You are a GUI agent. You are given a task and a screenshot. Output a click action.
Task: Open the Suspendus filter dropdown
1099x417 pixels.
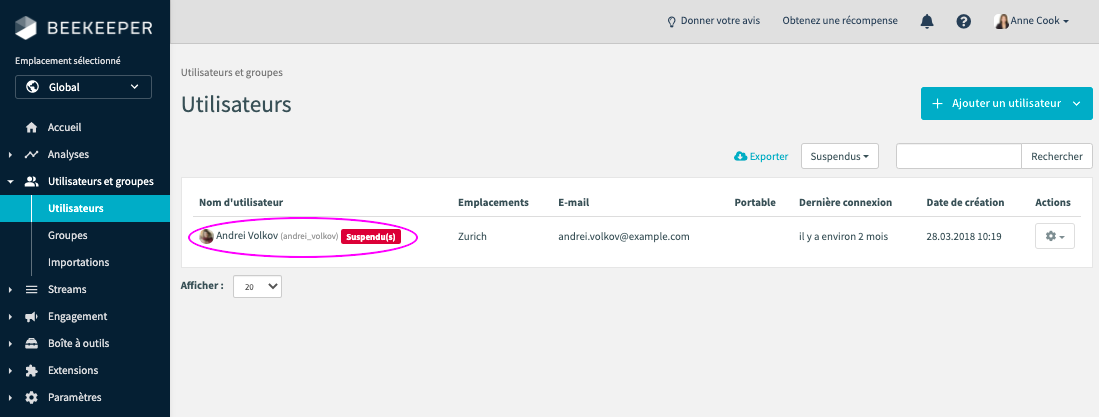839,156
